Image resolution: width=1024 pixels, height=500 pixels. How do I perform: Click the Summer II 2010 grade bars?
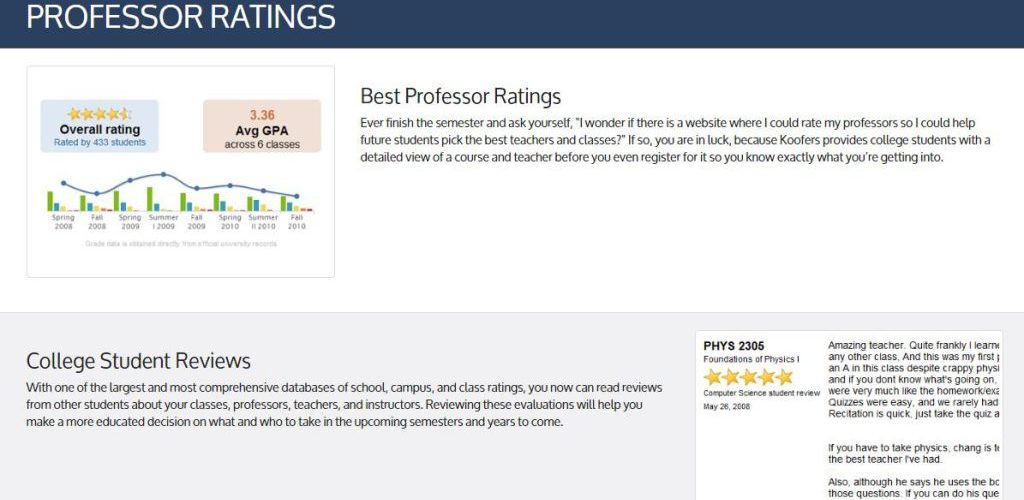coord(263,204)
